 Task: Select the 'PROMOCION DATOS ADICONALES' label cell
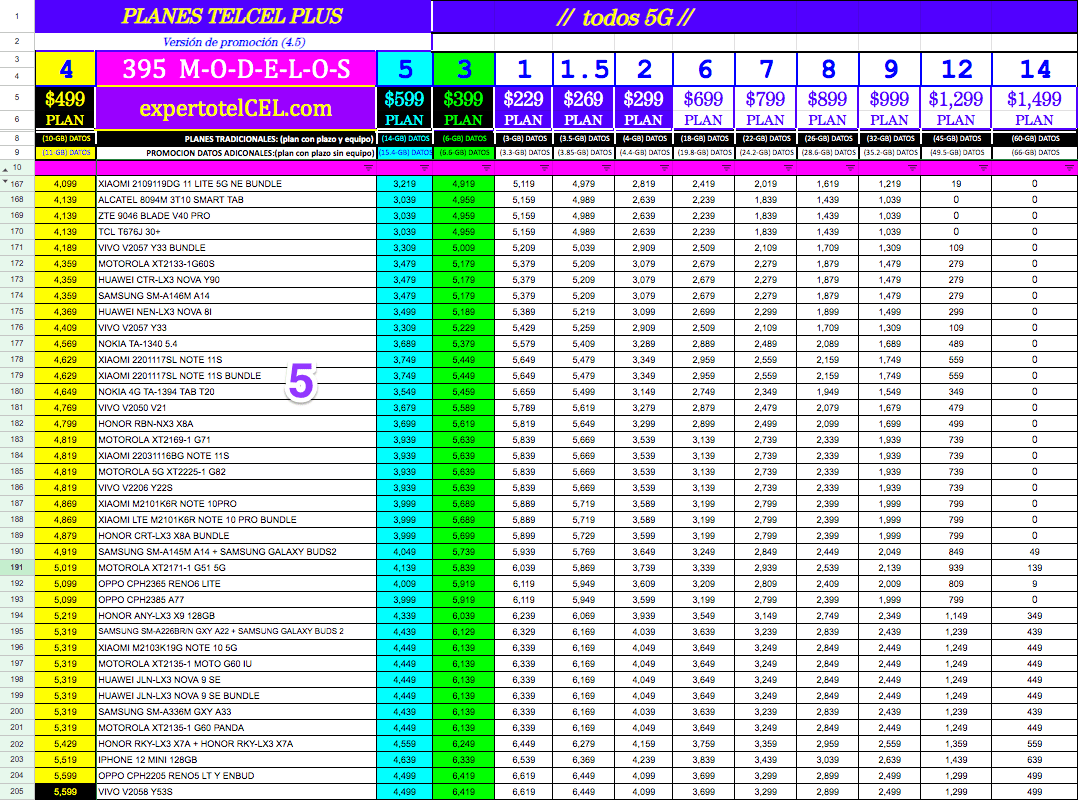coord(236,153)
